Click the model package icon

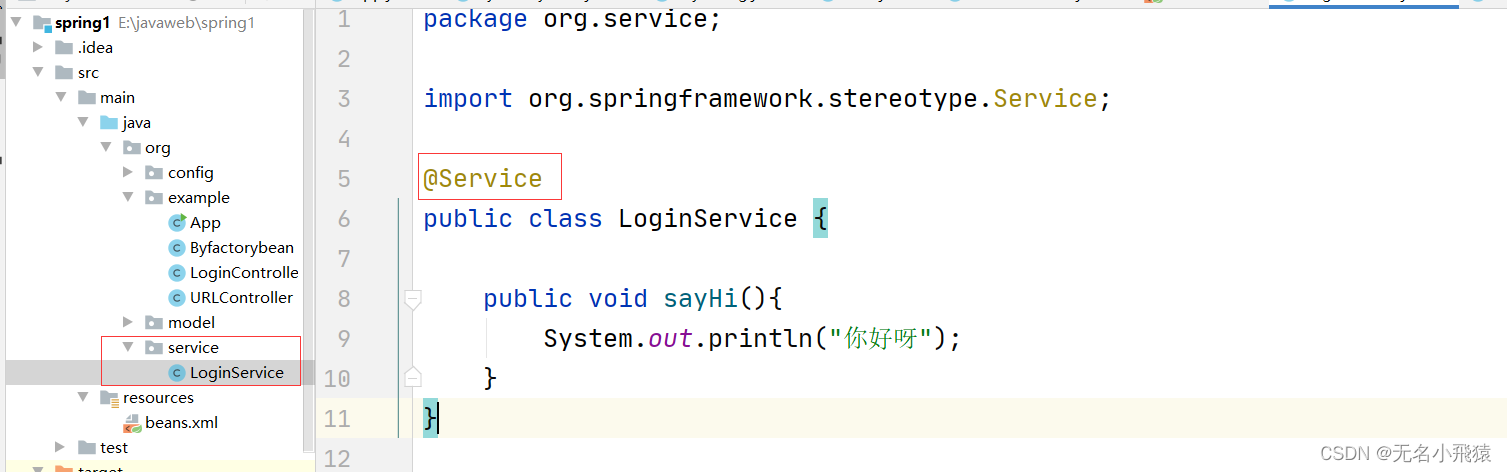(154, 322)
